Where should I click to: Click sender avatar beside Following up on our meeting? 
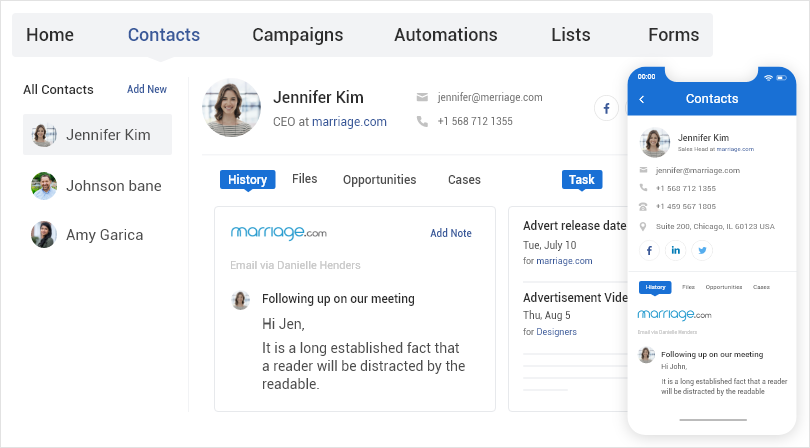coord(240,300)
